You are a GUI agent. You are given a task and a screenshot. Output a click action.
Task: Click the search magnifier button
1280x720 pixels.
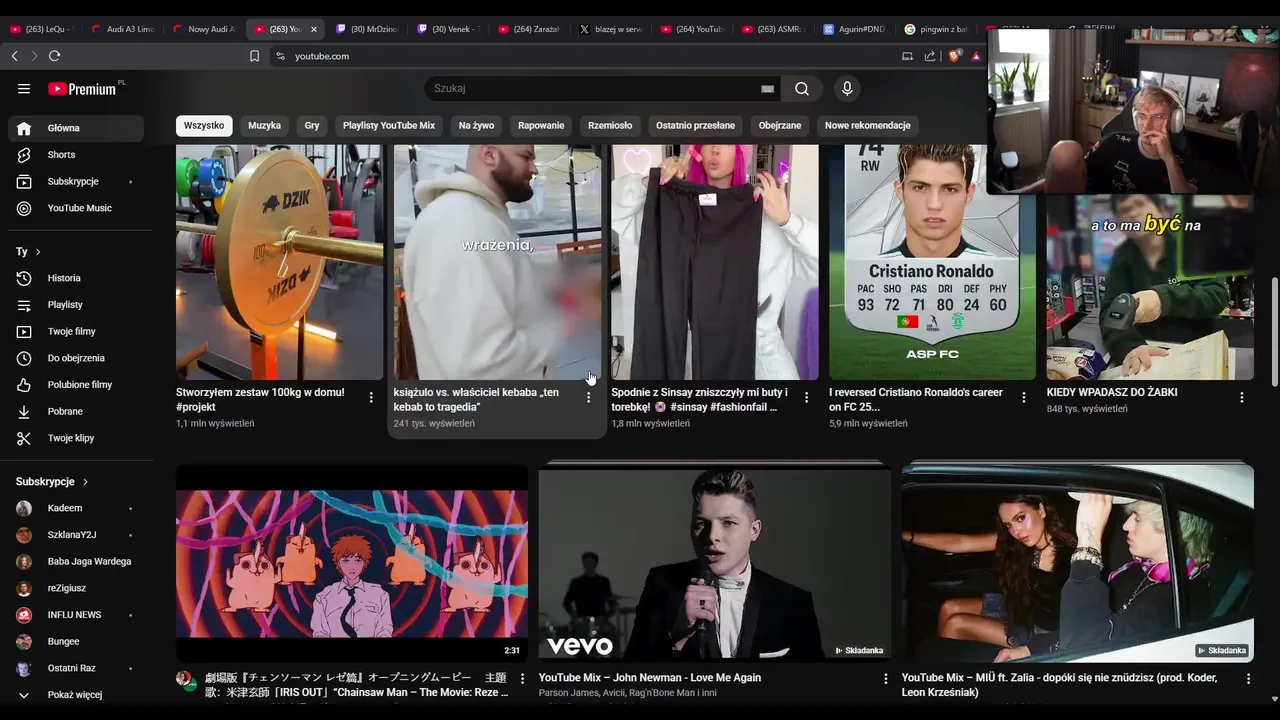(802, 89)
